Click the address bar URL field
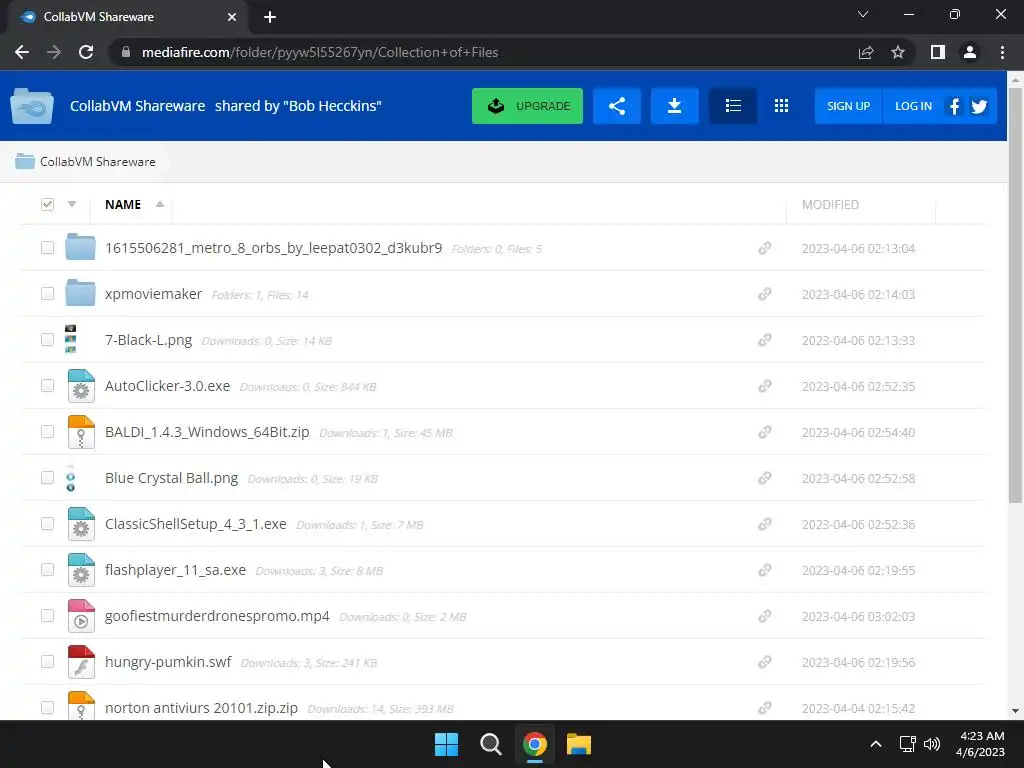The image size is (1024, 768). coord(482,52)
